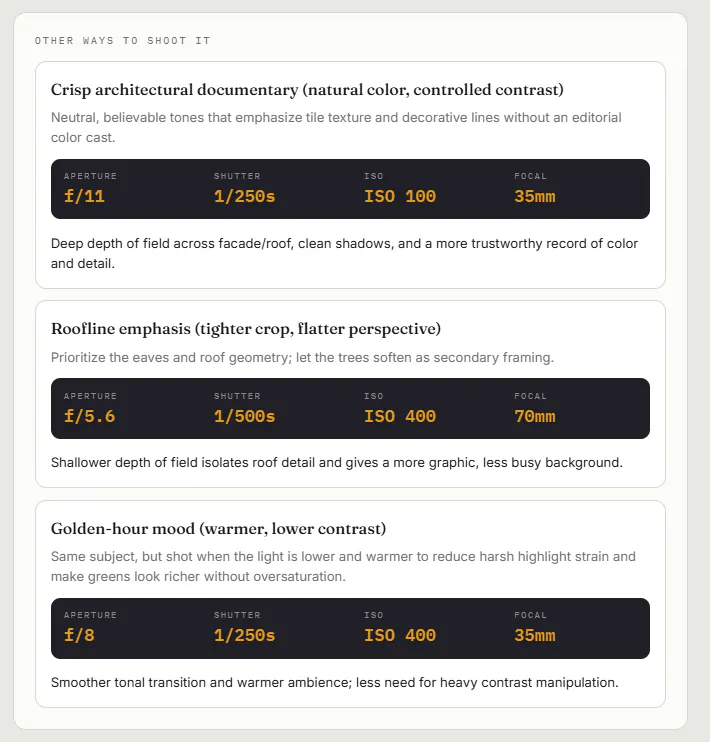Open the Roofline emphasis card title
This screenshot has width=710, height=742.
246,329
